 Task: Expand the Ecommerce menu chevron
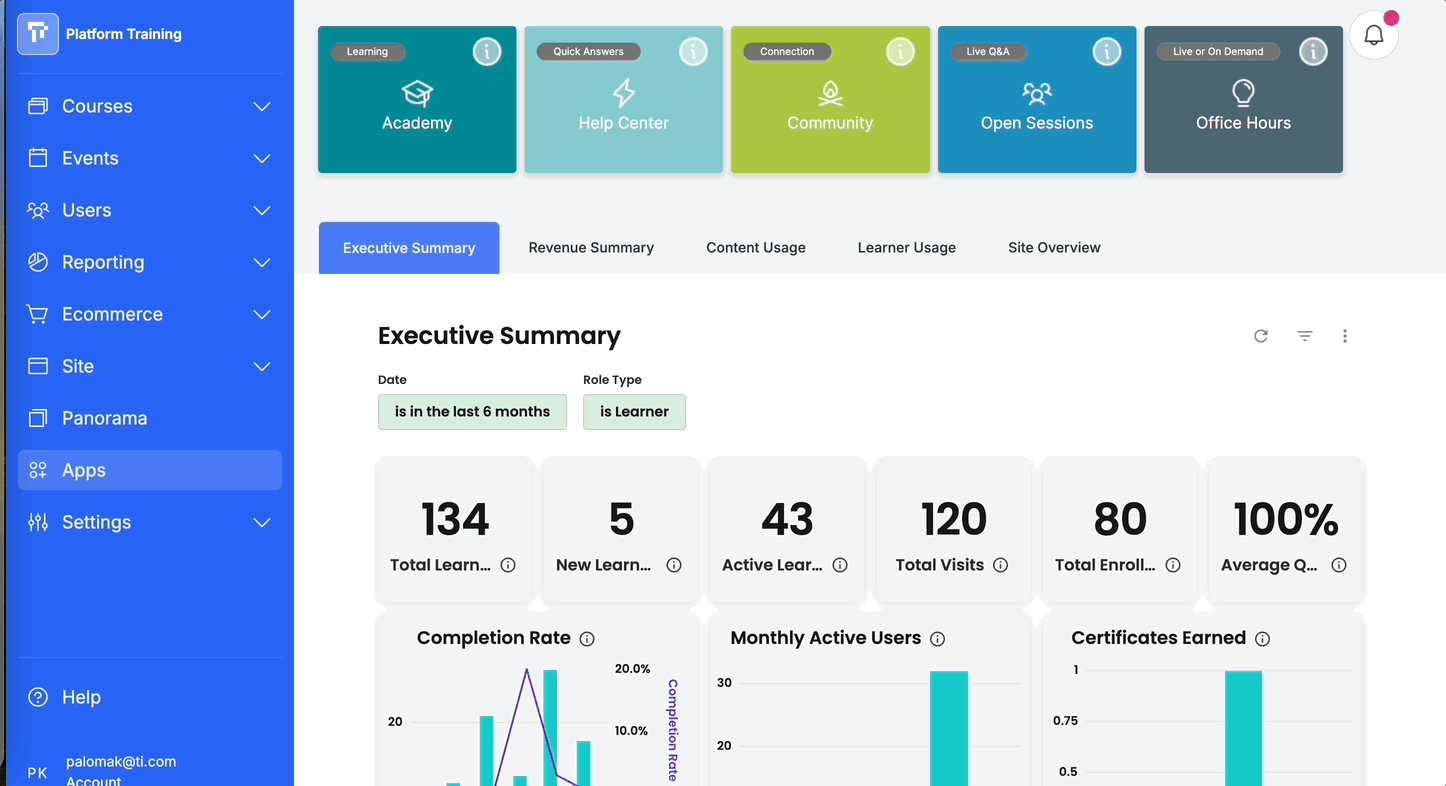tap(262, 314)
